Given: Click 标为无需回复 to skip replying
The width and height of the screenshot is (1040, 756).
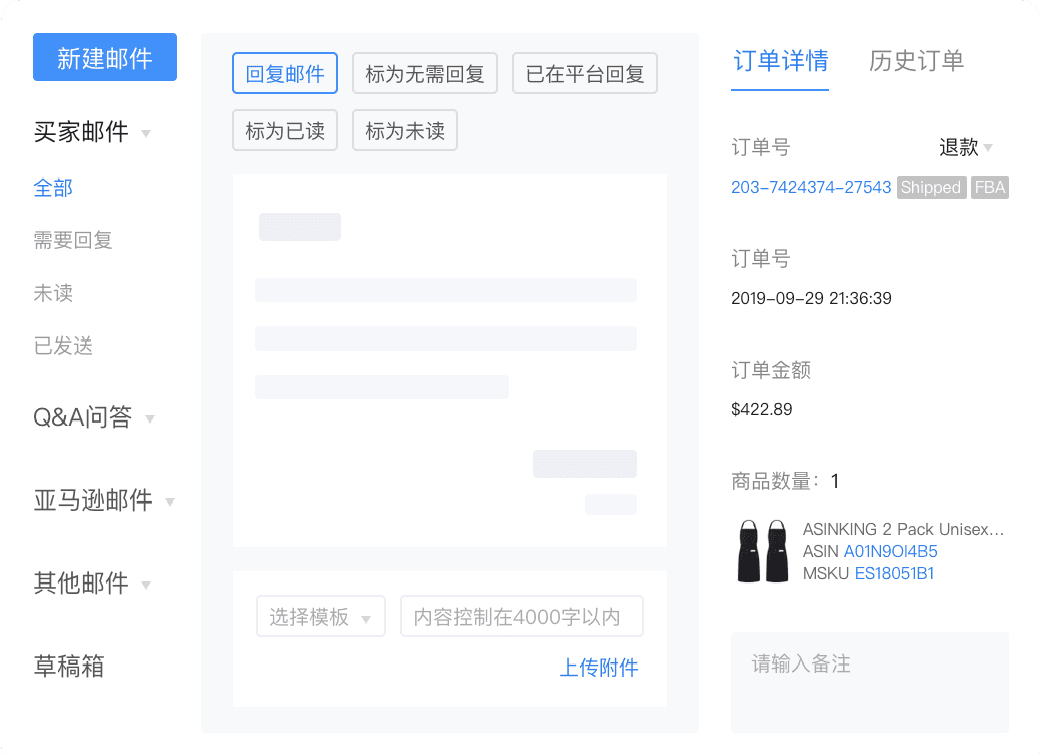Looking at the screenshot, I should [x=424, y=72].
